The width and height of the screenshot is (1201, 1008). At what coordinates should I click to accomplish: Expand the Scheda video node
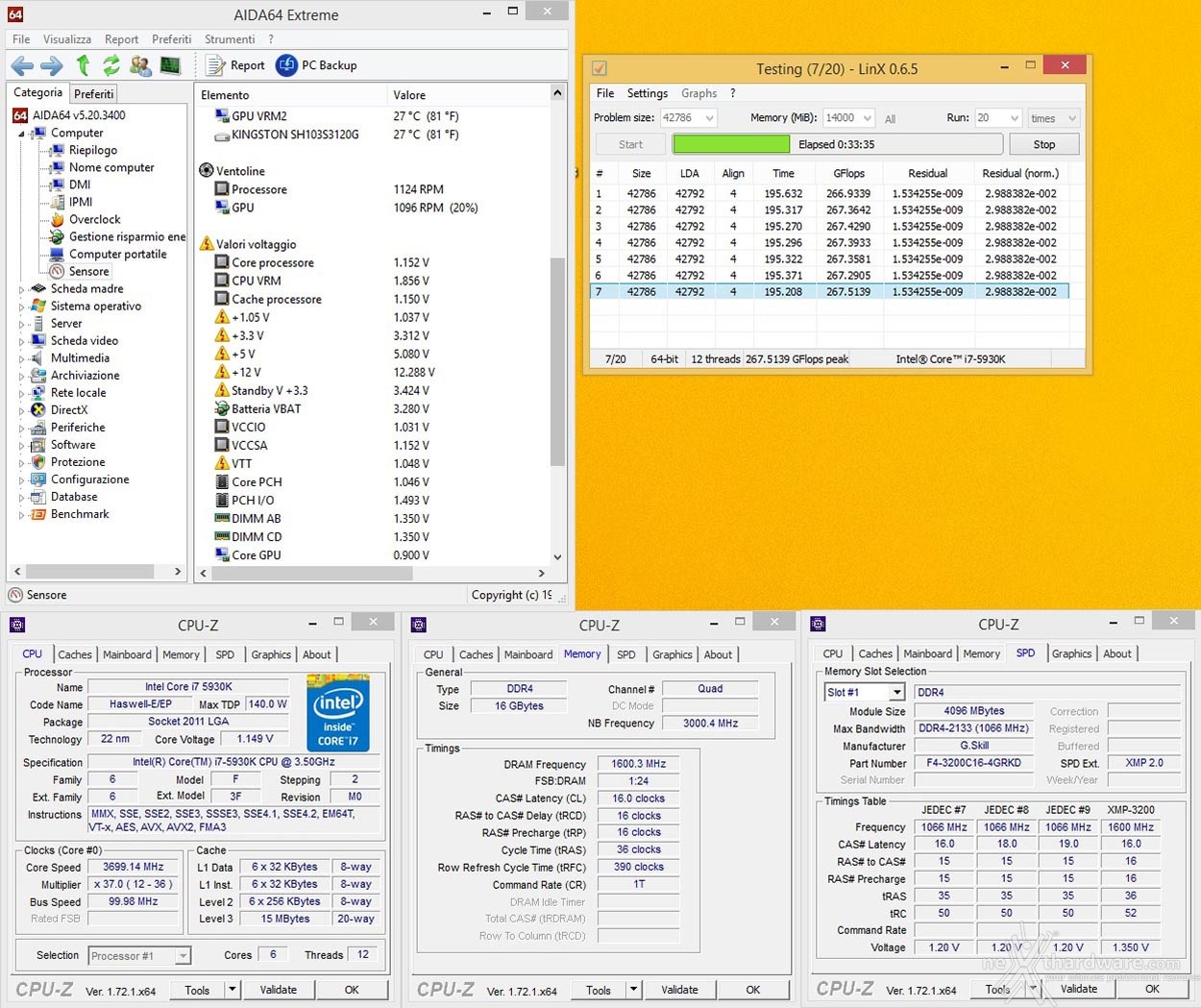click(21, 341)
